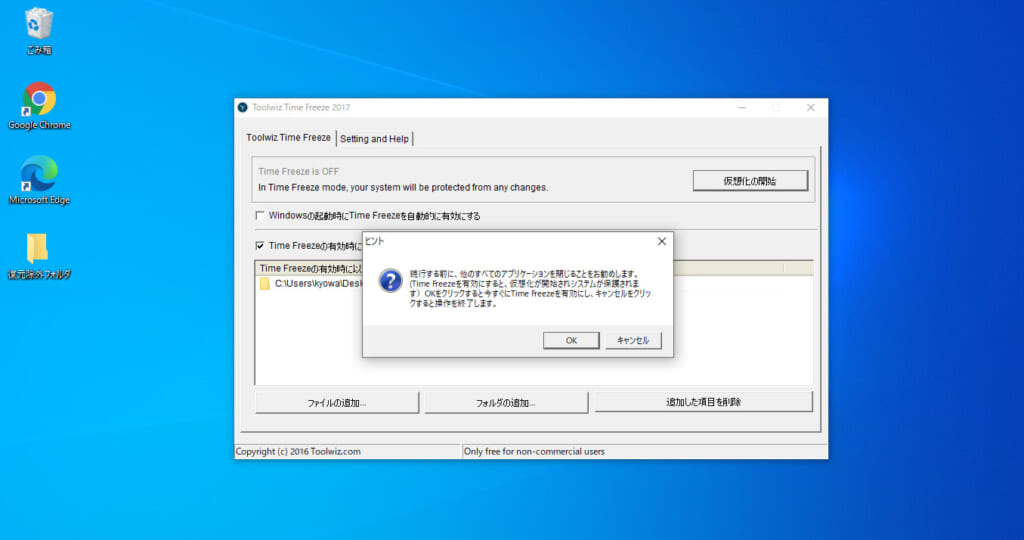Image resolution: width=1024 pixels, height=540 pixels.
Task: Open the Recycle Bin desktop icon
Action: coord(39,30)
